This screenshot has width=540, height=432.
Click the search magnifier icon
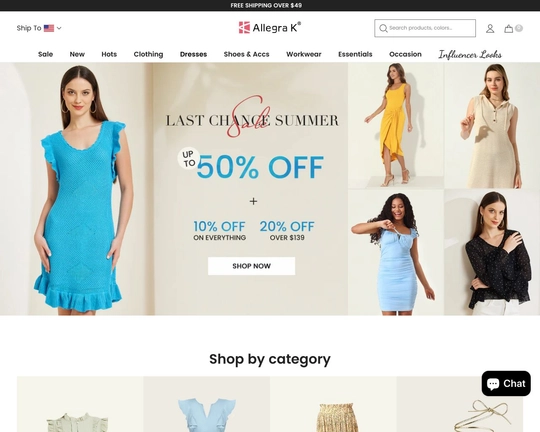[x=383, y=28]
